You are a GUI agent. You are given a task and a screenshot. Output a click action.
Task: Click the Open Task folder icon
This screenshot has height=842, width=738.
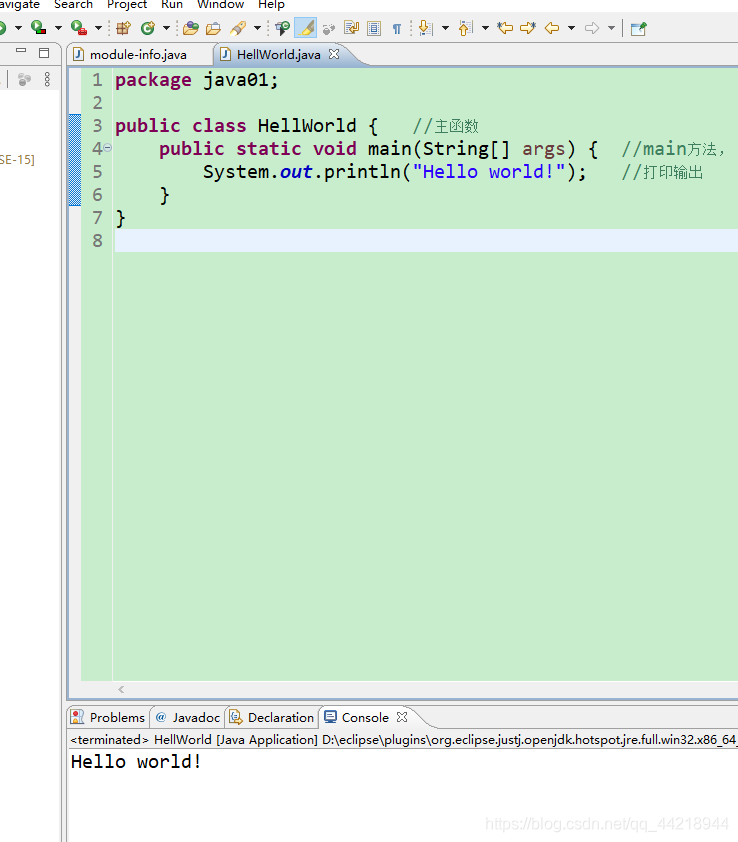tap(213, 28)
